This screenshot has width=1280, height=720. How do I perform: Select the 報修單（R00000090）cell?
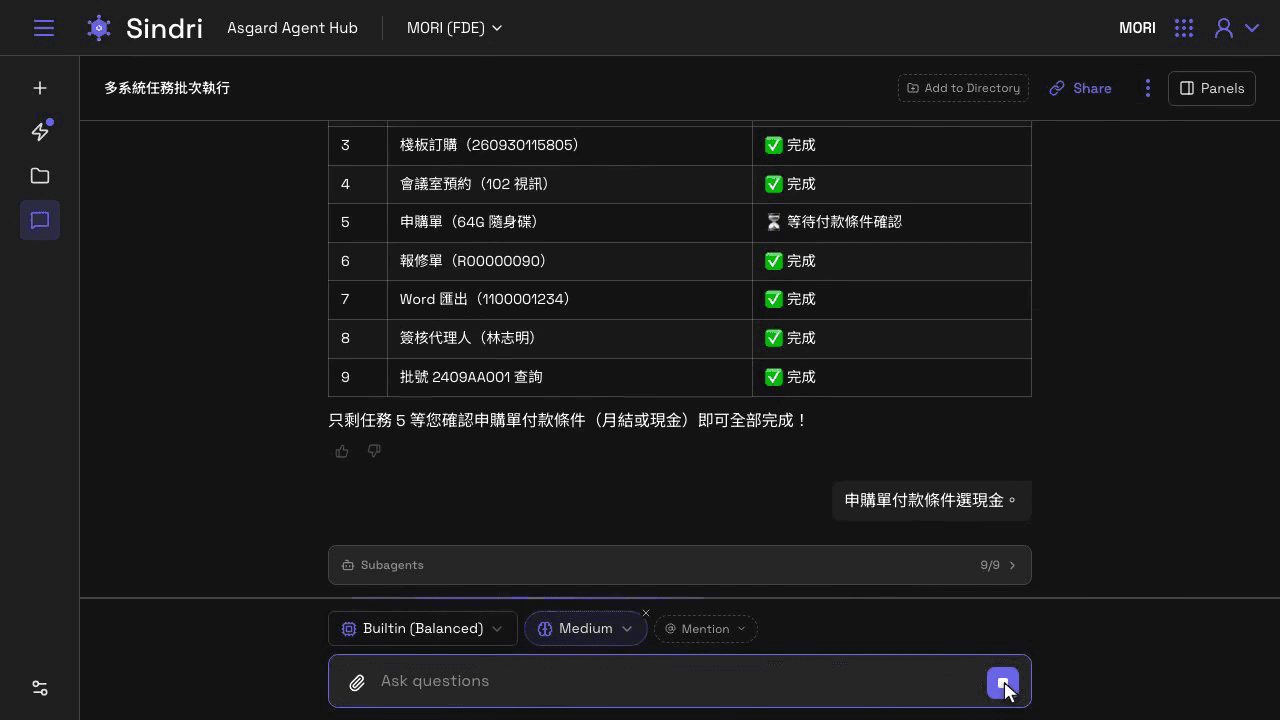coord(570,262)
